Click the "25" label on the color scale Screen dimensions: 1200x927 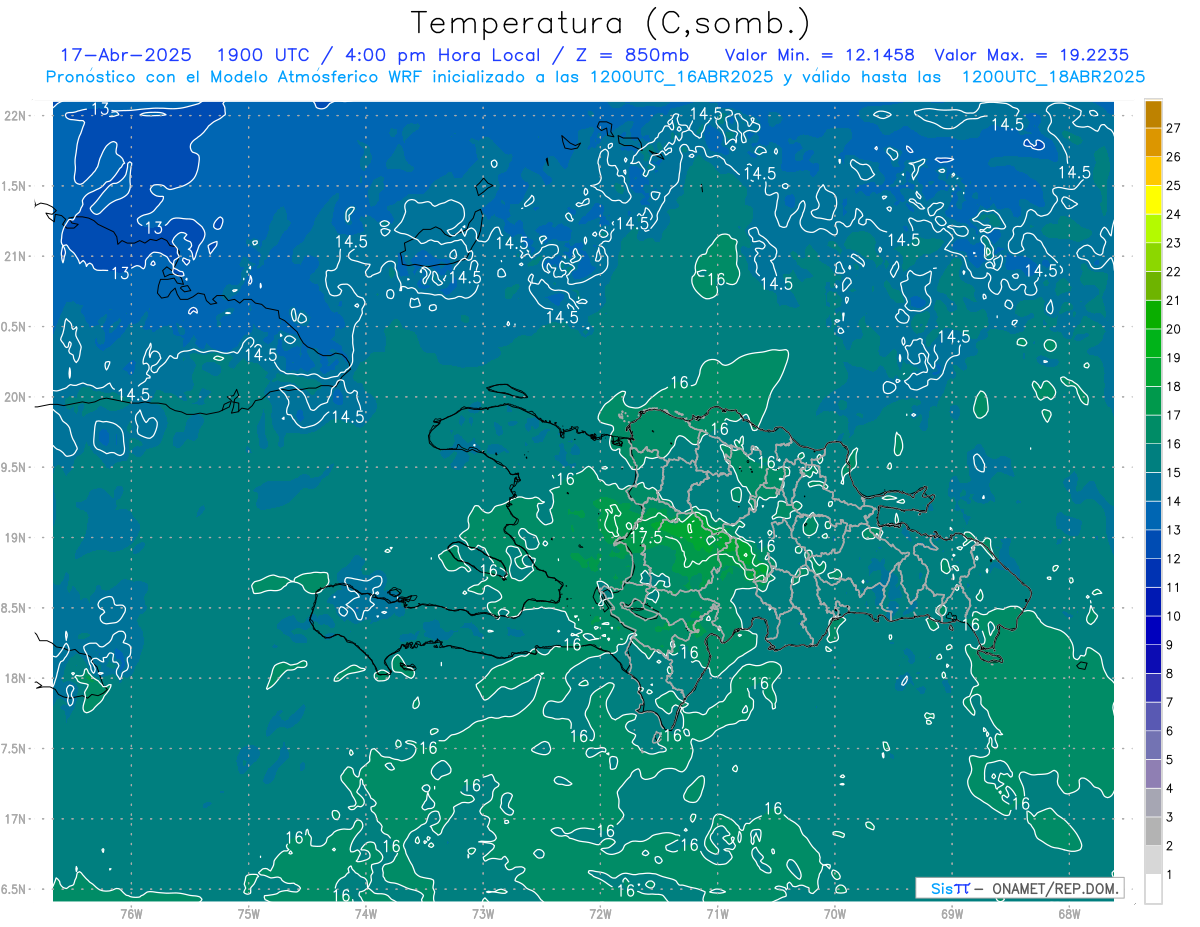[1174, 185]
